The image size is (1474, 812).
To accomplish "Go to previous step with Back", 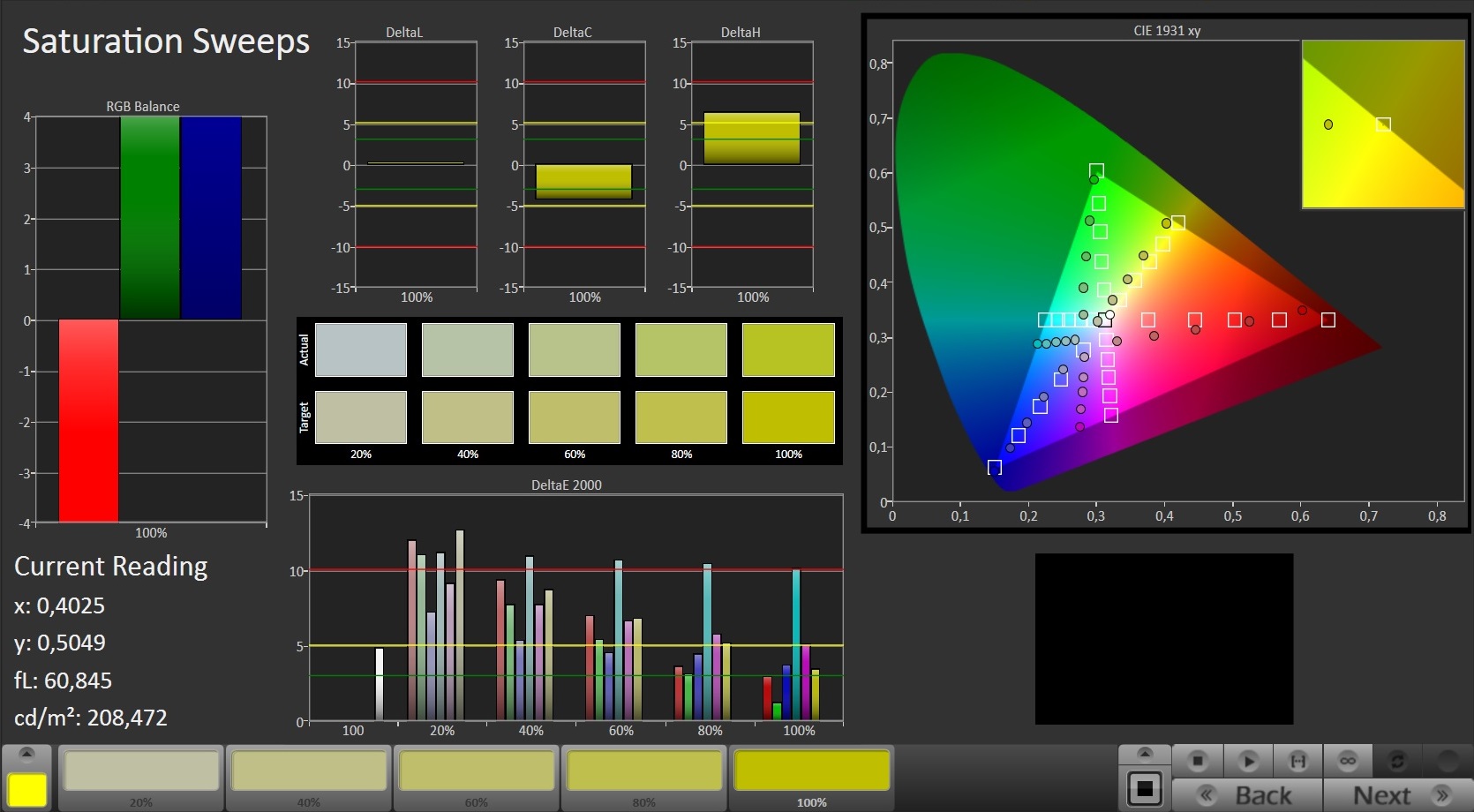I will click(x=1247, y=795).
